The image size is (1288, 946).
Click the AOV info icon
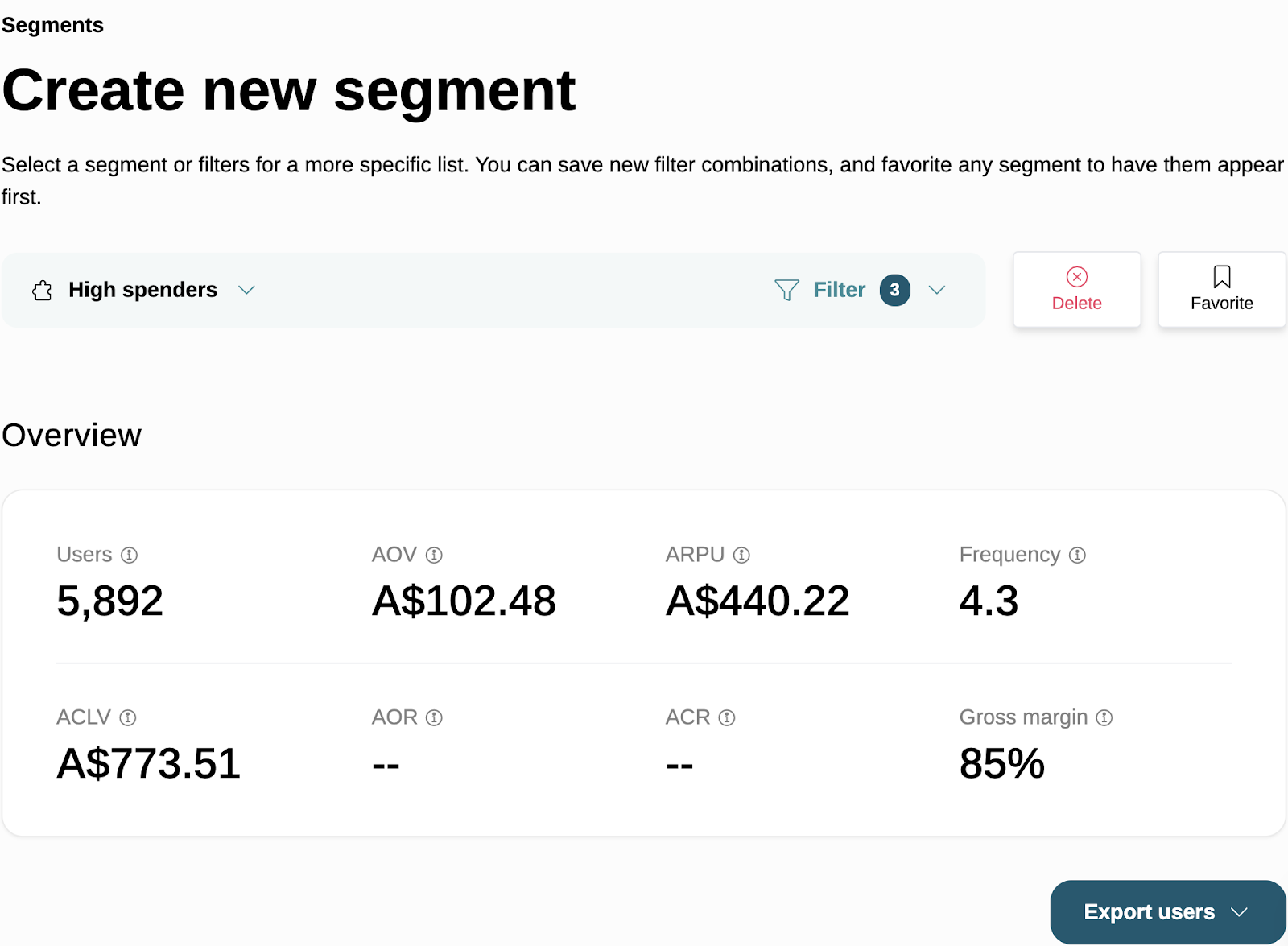click(434, 555)
